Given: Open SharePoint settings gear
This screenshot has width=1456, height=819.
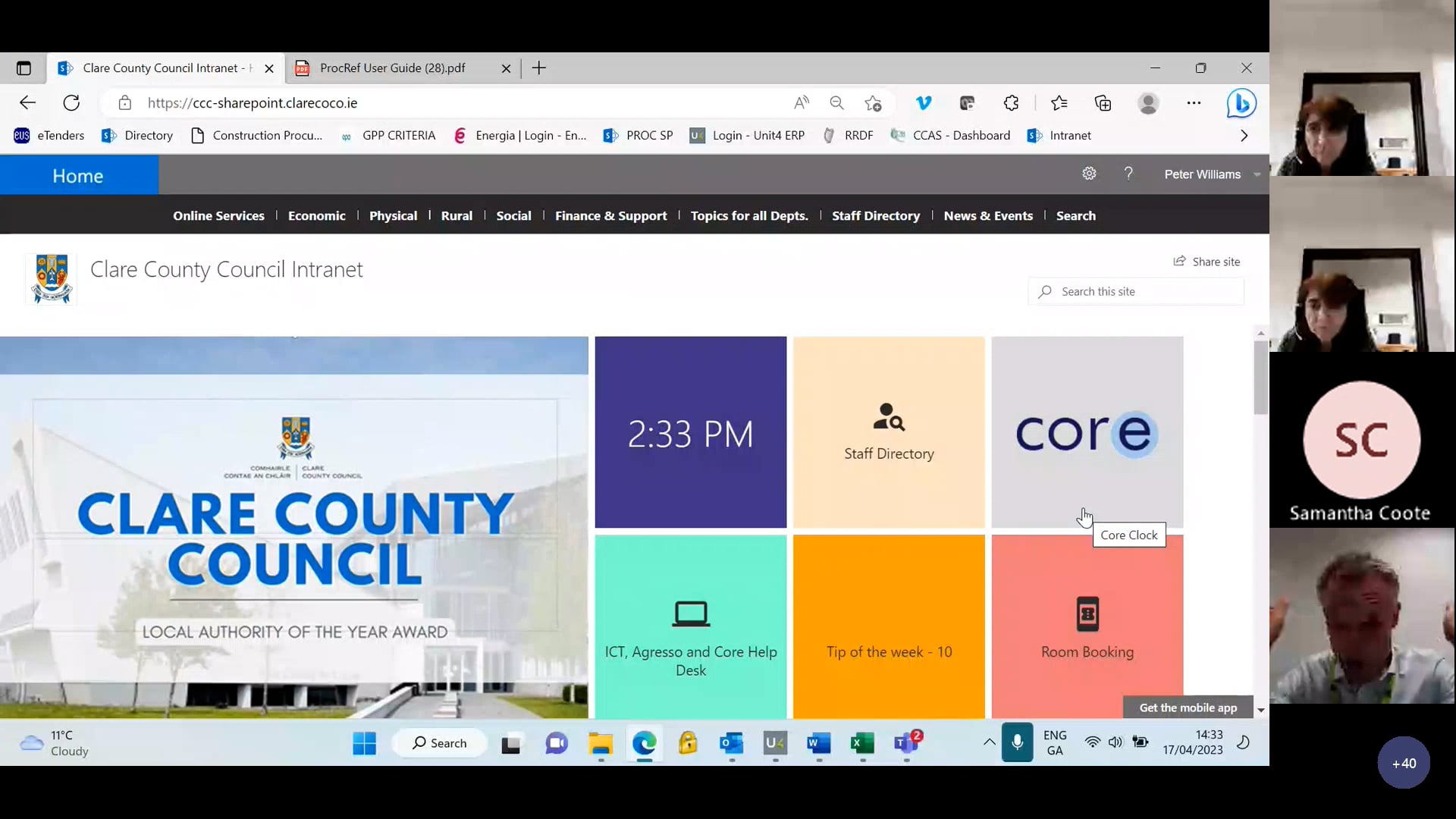Looking at the screenshot, I should pyautogui.click(x=1089, y=174).
